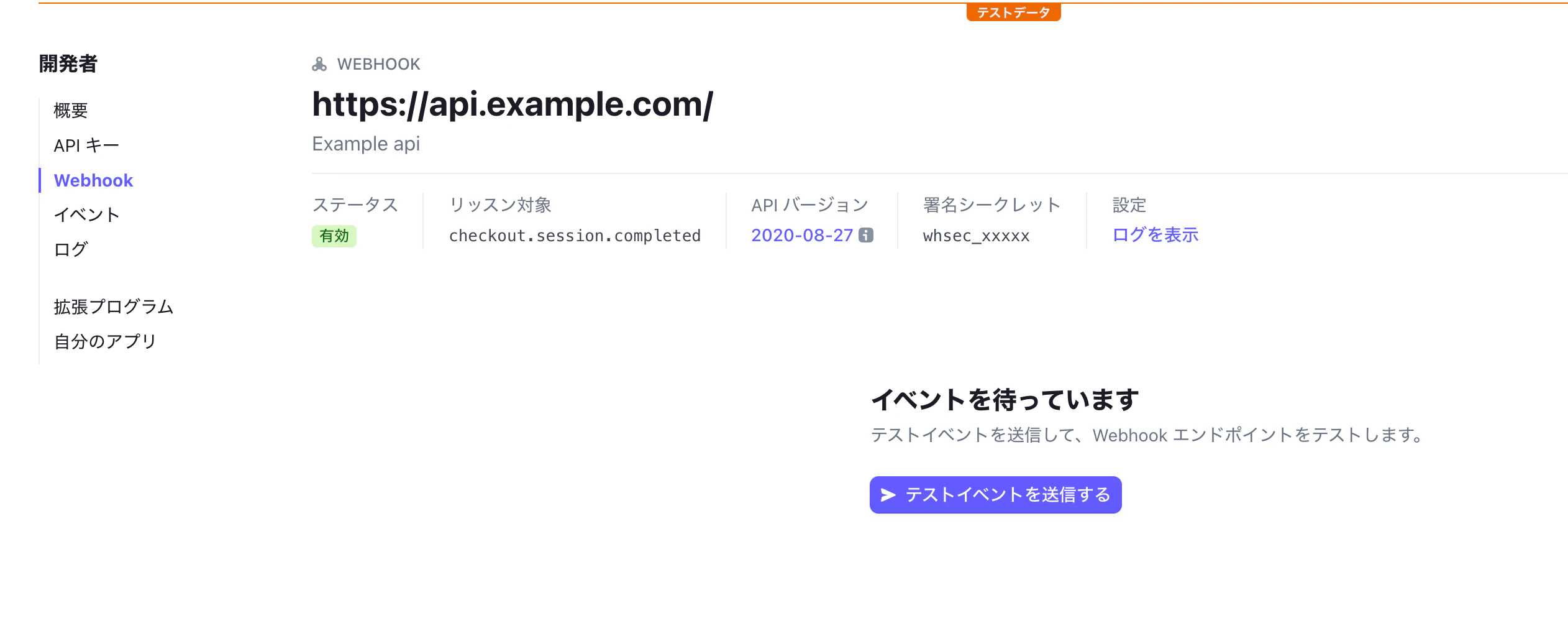This screenshot has width=1568, height=618.
Task: Click the 開発者 sidebar heading
Action: click(x=68, y=64)
